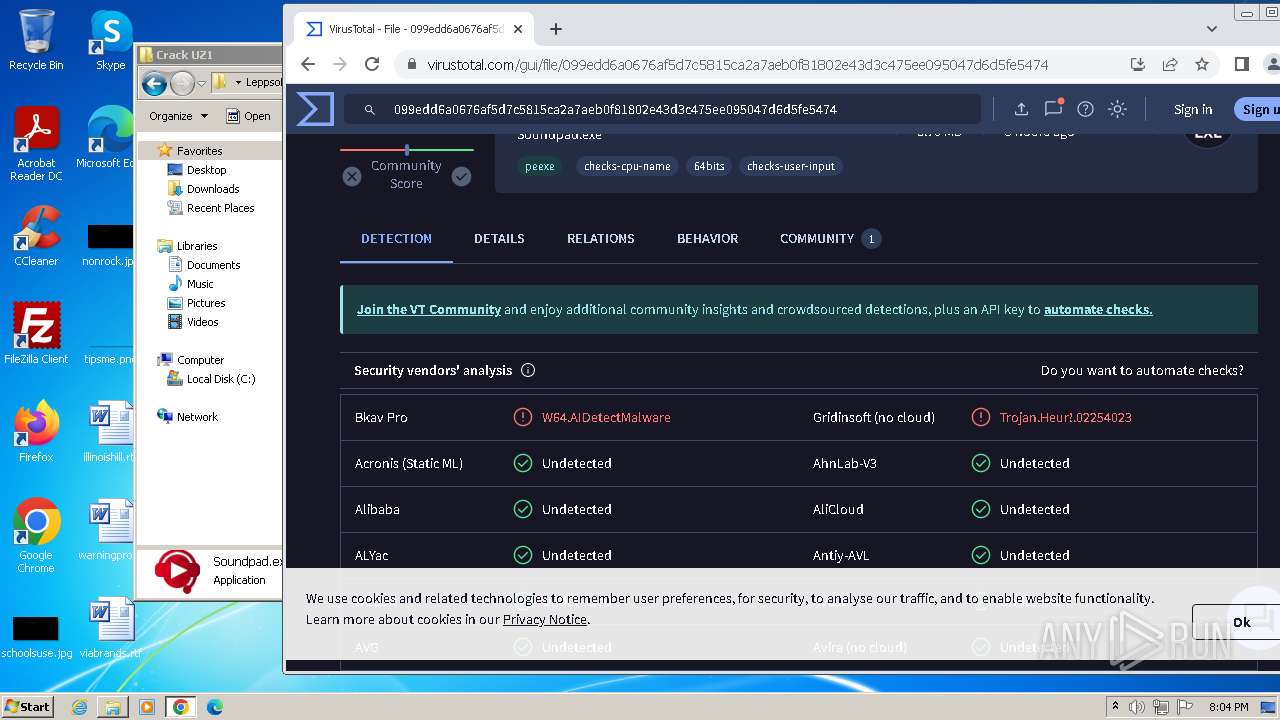Go back with Chrome back arrow
The width and height of the screenshot is (1280, 720).
click(308, 64)
